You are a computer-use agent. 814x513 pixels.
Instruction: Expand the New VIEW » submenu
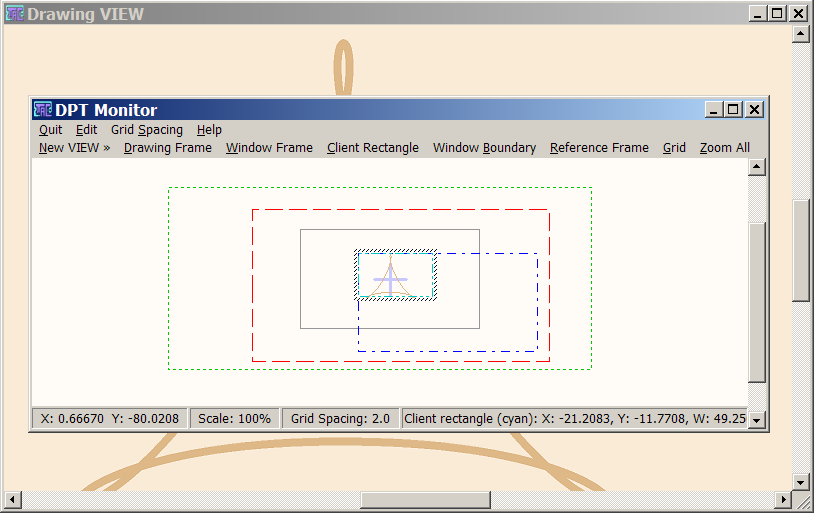74,148
